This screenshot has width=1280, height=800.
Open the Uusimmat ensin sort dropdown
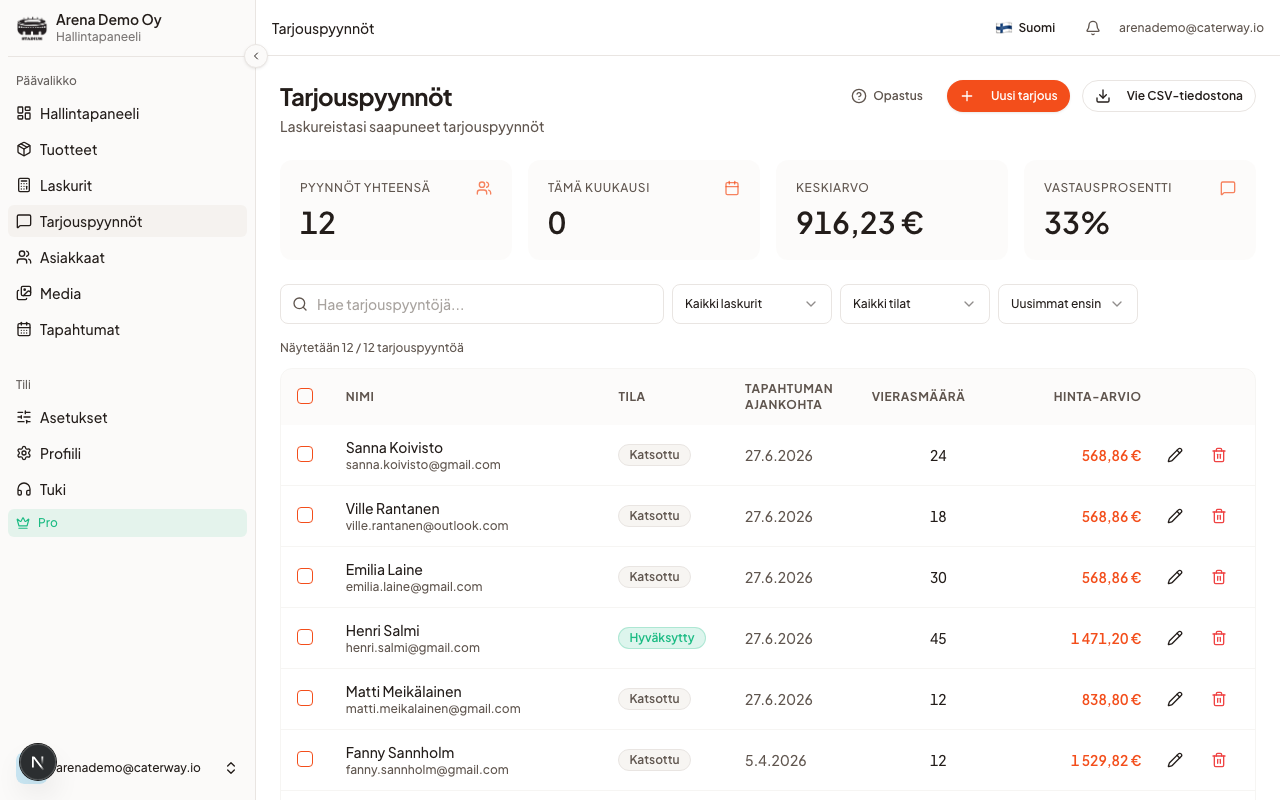[x=1068, y=304]
